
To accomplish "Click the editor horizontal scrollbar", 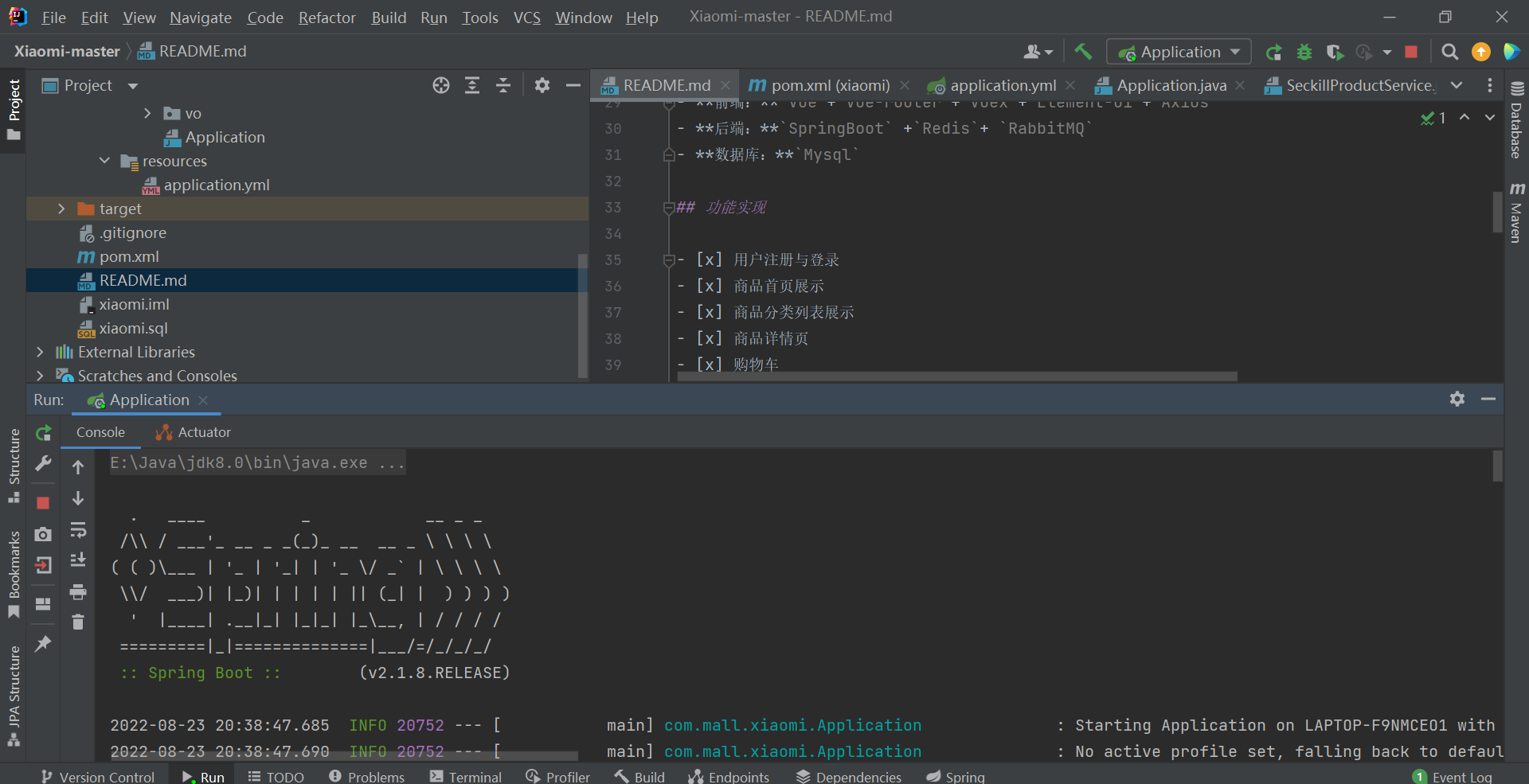I will point(957,376).
